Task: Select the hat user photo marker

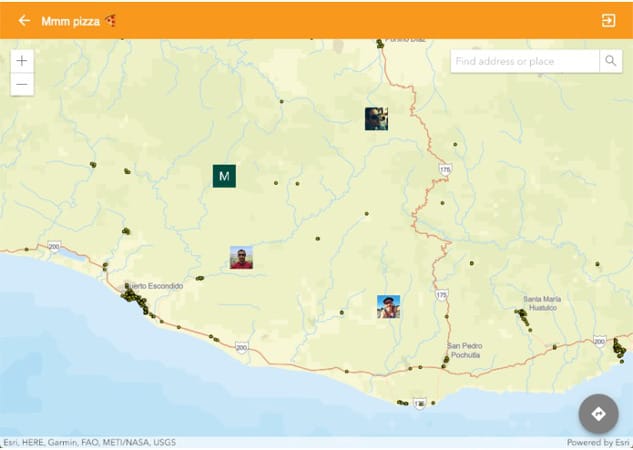Action: (x=388, y=306)
